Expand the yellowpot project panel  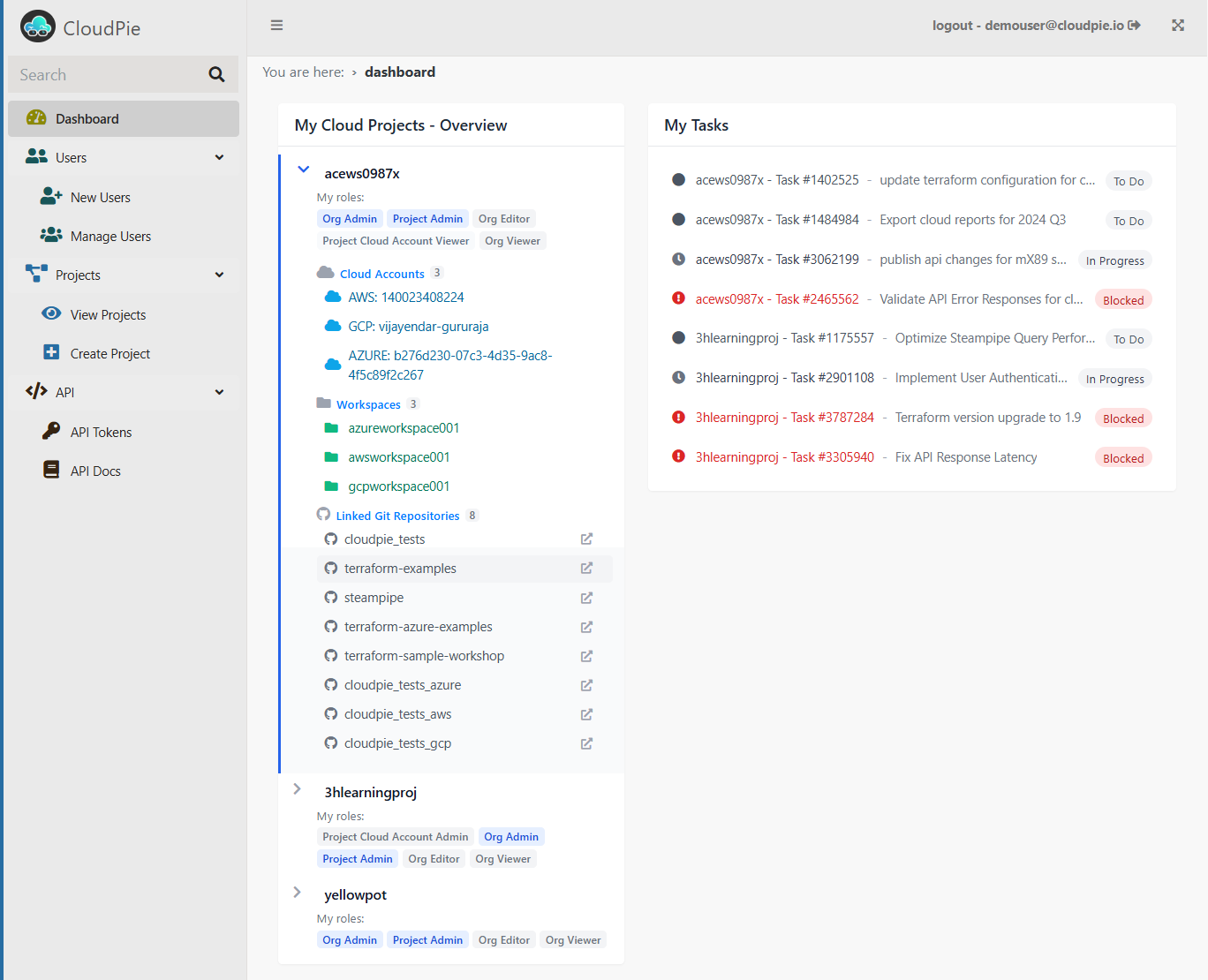(298, 893)
